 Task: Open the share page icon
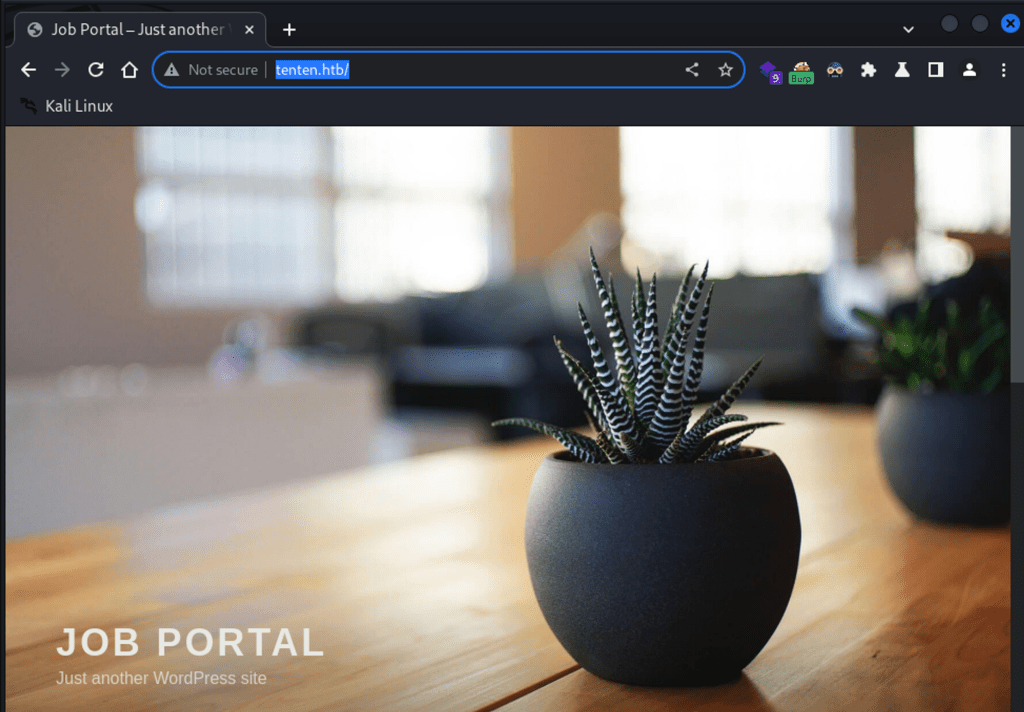[692, 70]
